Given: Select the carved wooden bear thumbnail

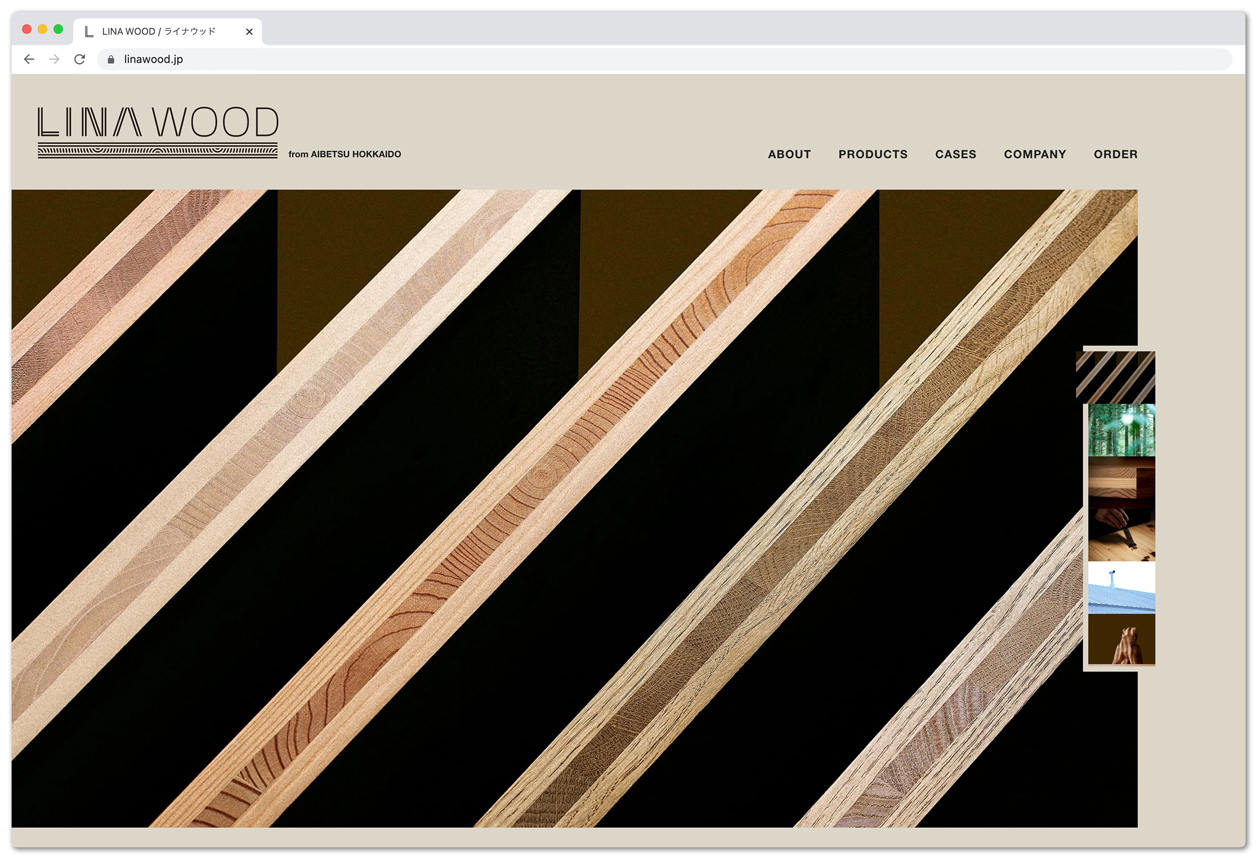Looking at the screenshot, I should [1121, 639].
